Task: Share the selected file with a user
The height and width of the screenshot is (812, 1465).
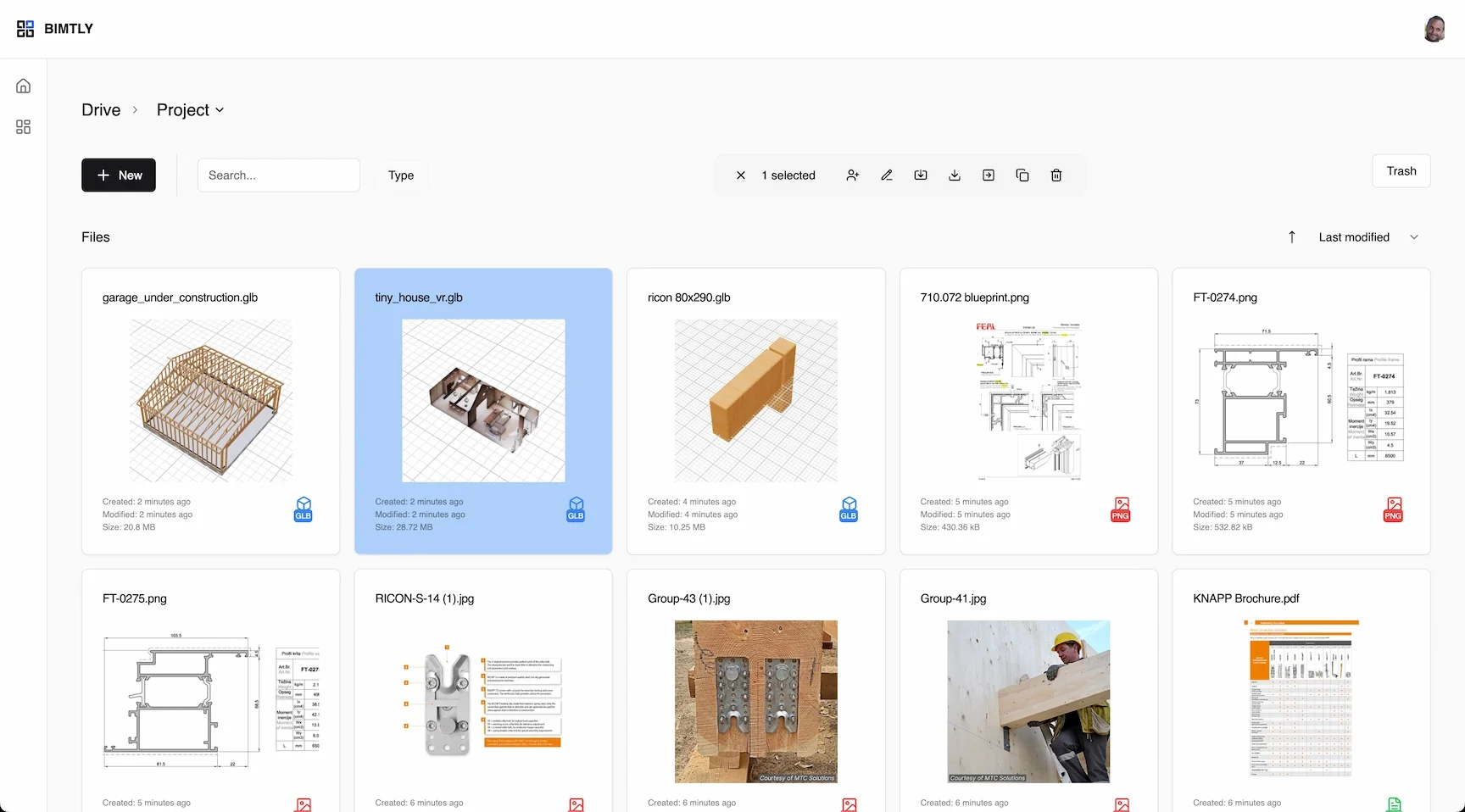Action: pos(853,175)
